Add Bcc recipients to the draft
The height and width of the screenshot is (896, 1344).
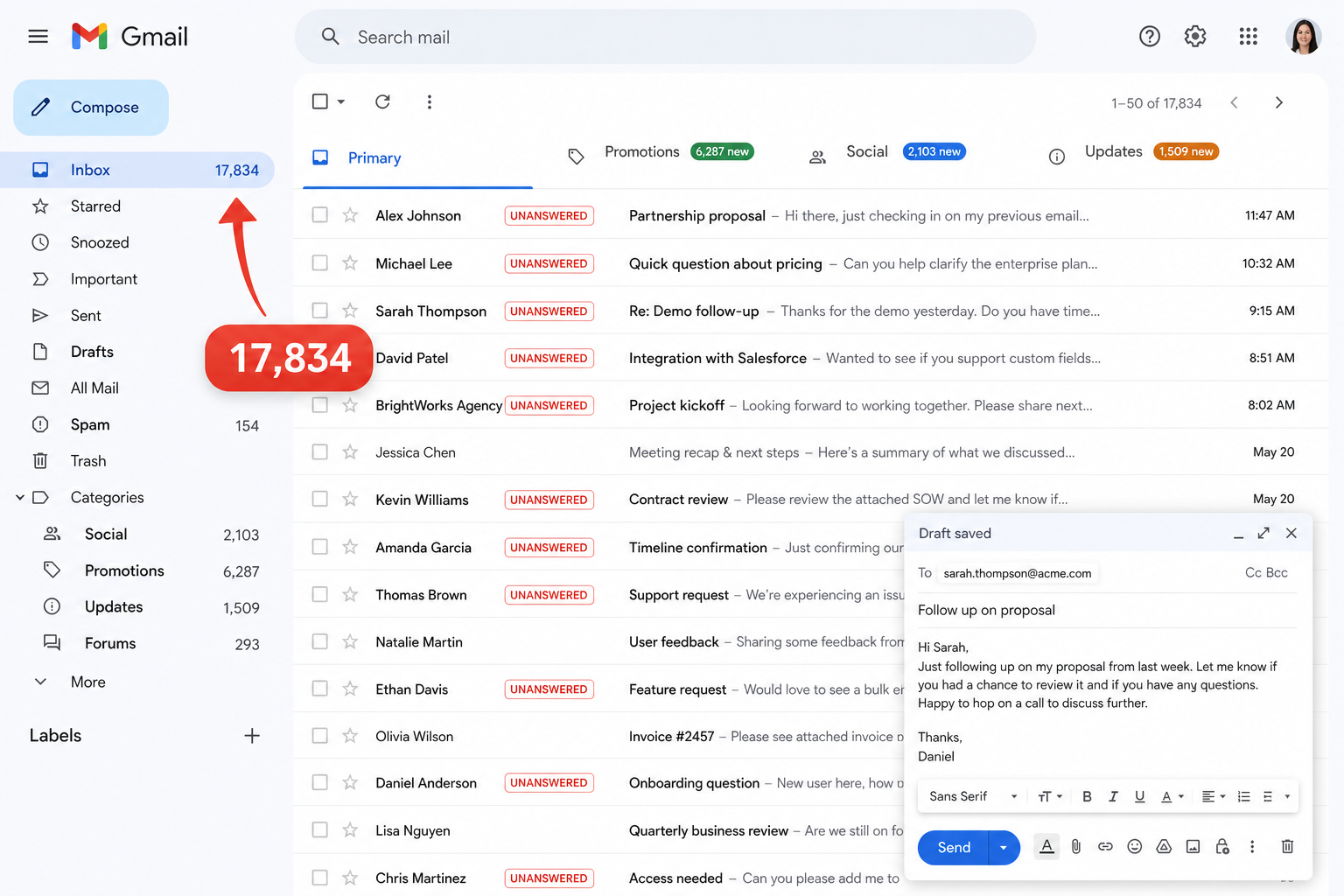click(1277, 572)
